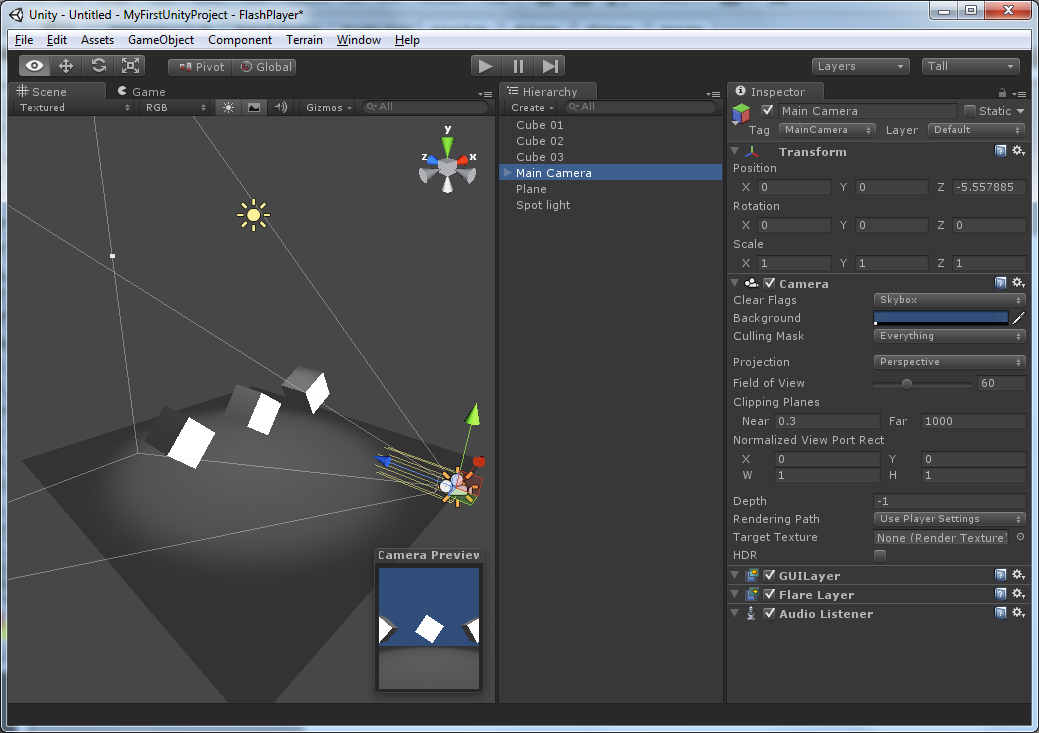The width and height of the screenshot is (1039, 733).
Task: Enable the HDR checkbox
Action: coord(880,555)
